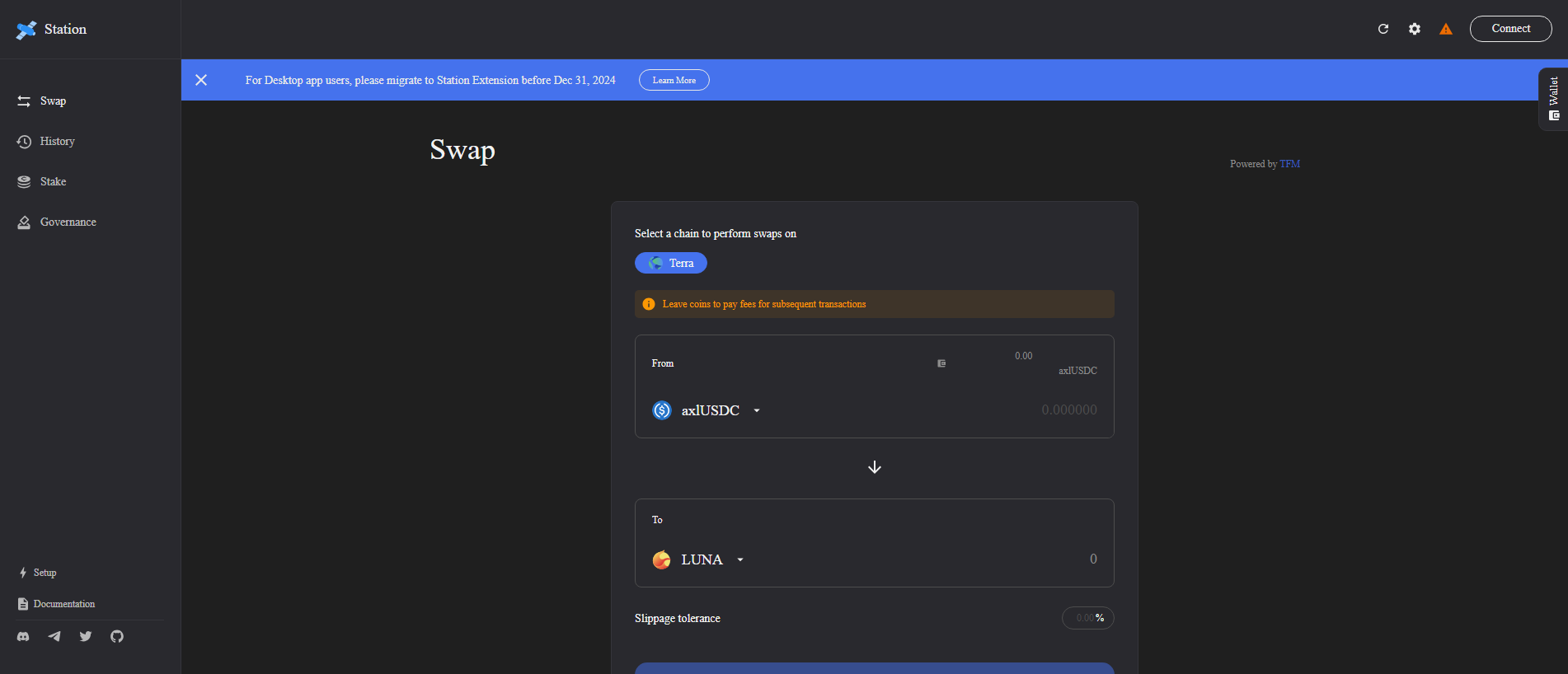This screenshot has height=674, width=1568.
Task: Expand the axlUSDC token dropdown arrow
Action: click(x=757, y=410)
